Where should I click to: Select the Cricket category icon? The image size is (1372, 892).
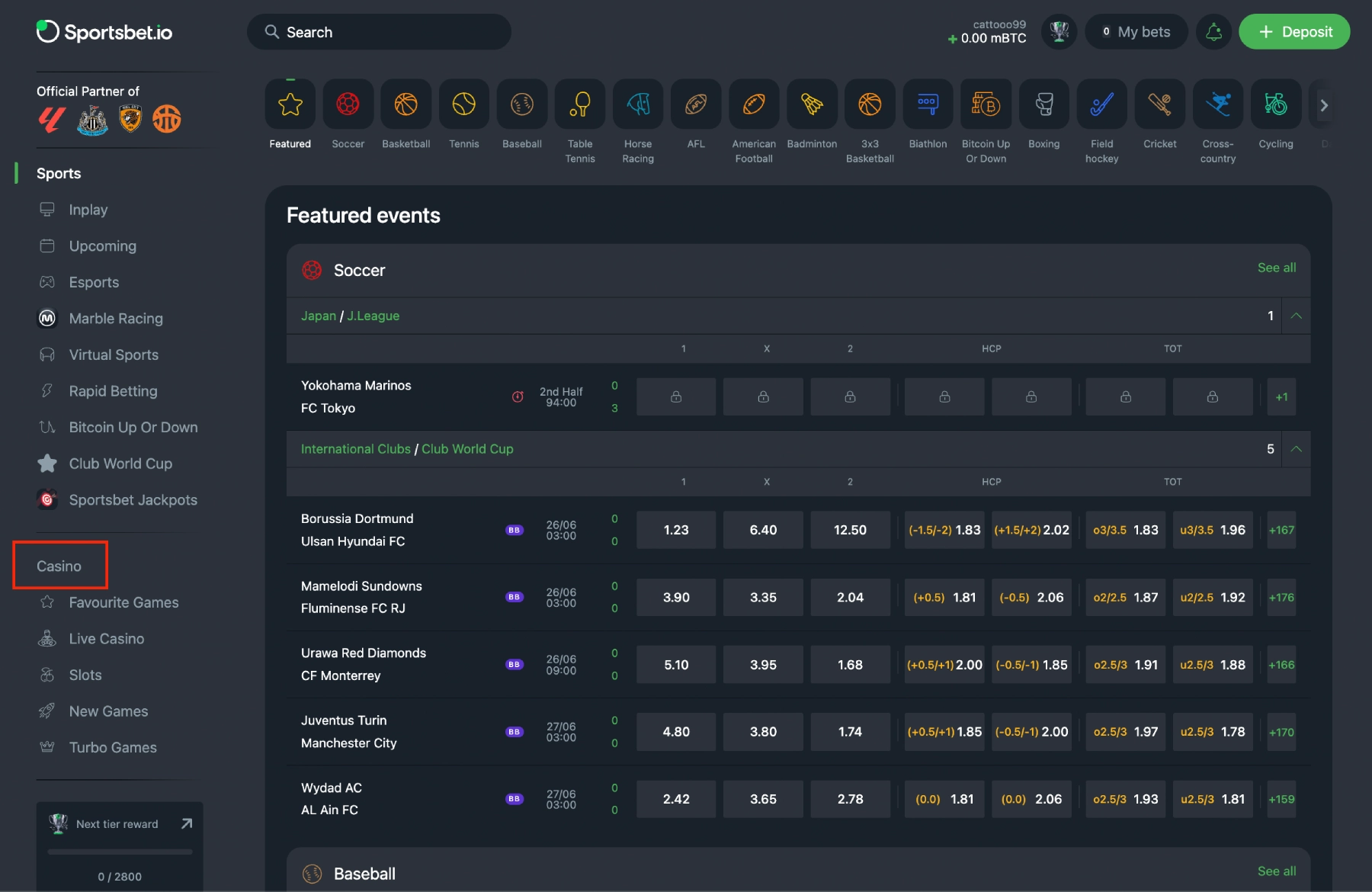(x=1159, y=104)
